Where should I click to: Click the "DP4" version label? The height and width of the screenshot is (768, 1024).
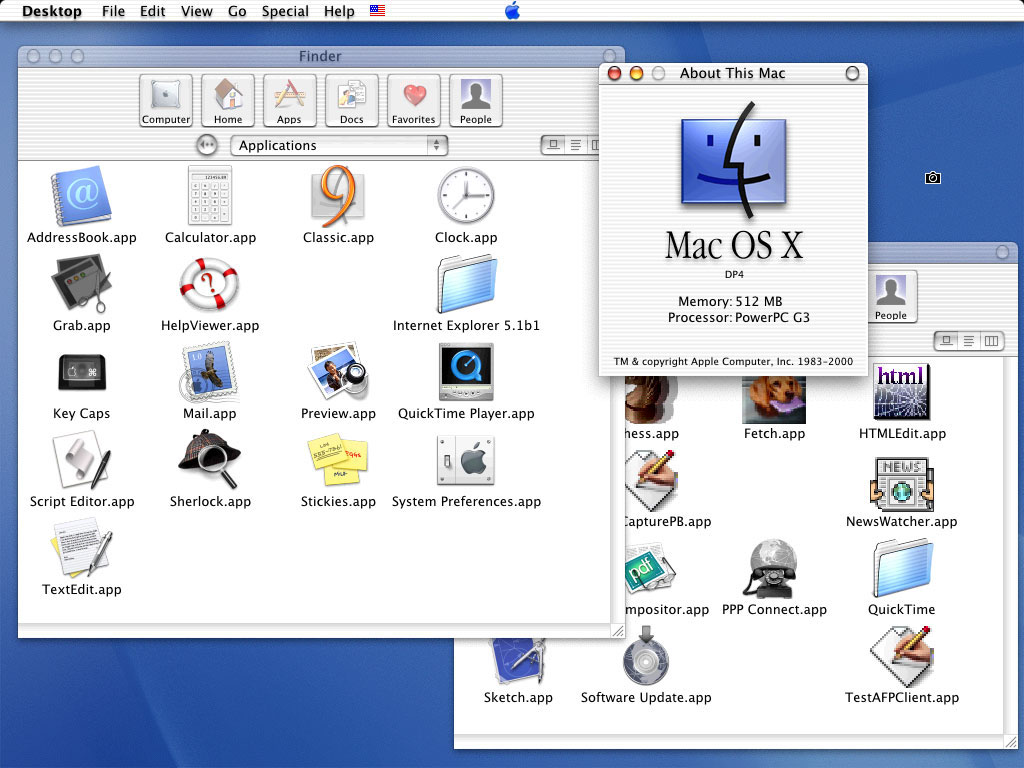734,274
